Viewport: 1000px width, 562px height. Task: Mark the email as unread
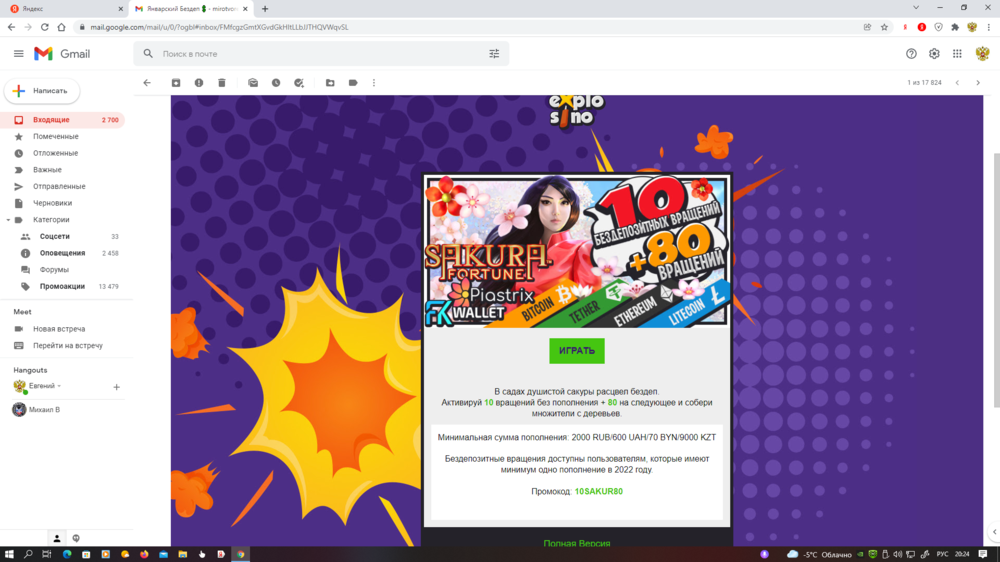pyautogui.click(x=253, y=83)
